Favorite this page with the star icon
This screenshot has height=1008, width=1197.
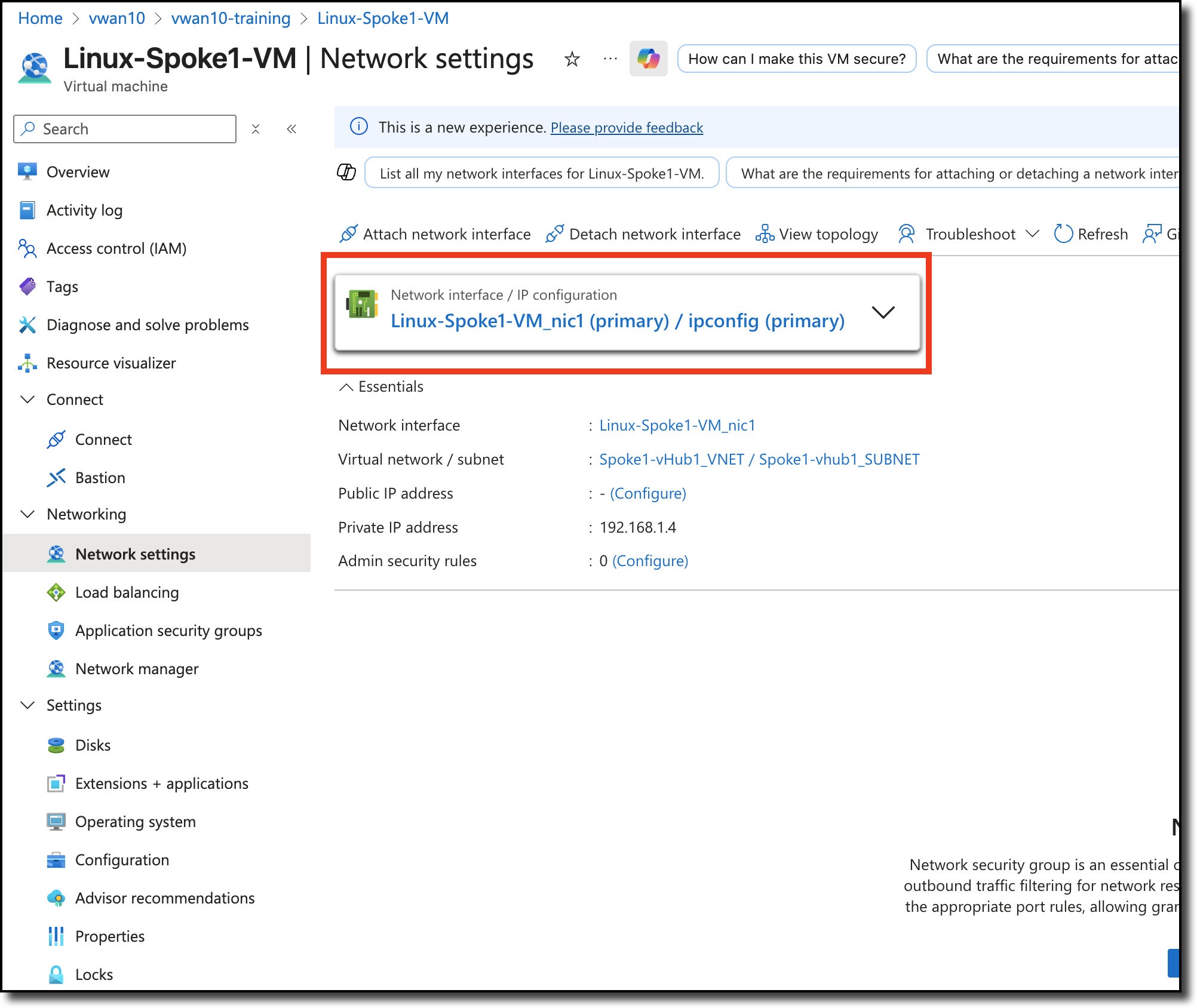pyautogui.click(x=572, y=59)
